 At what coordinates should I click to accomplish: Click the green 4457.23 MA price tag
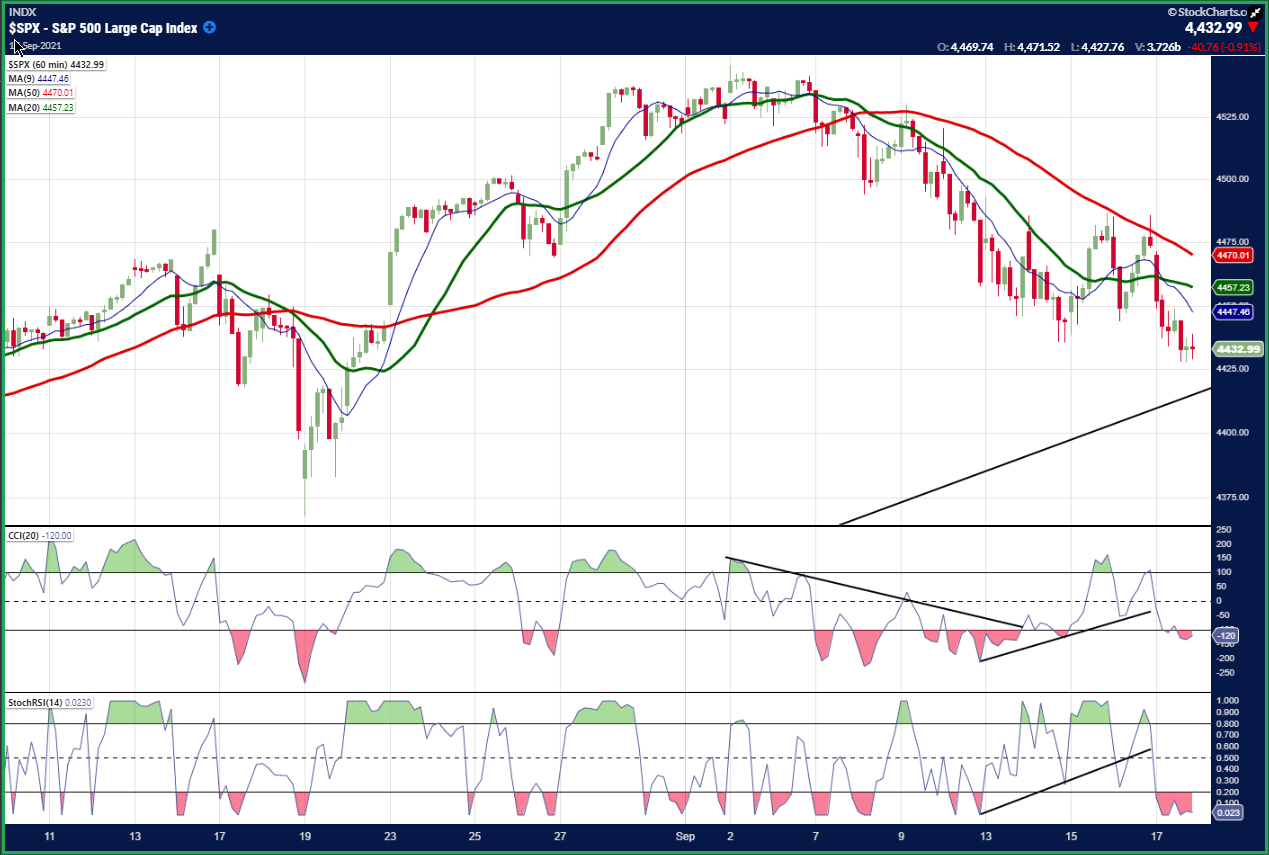(1234, 287)
